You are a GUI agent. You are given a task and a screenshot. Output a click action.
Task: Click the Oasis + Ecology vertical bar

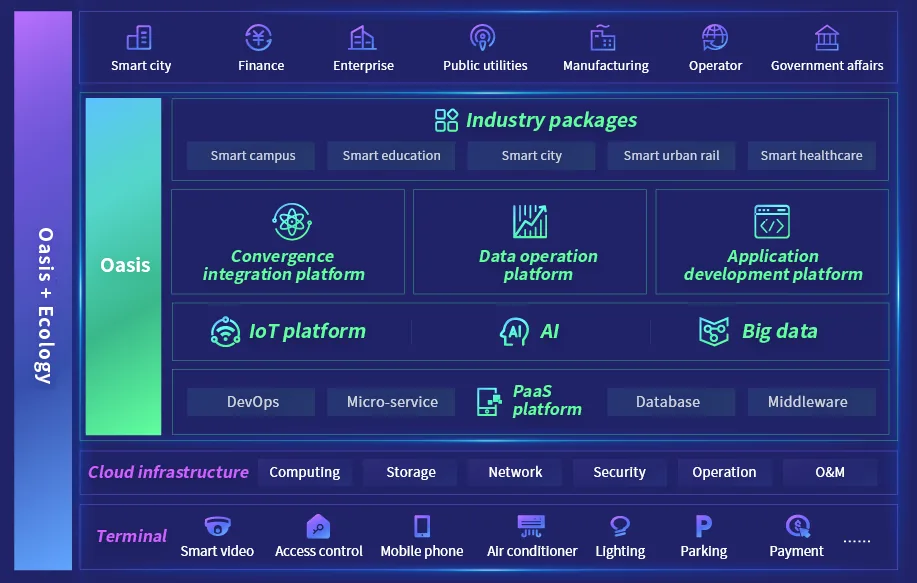click(x=43, y=291)
